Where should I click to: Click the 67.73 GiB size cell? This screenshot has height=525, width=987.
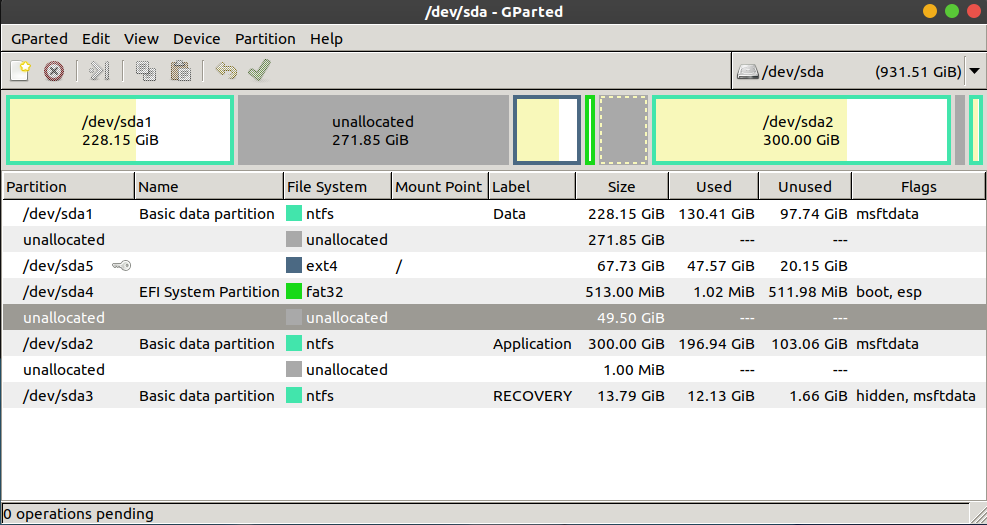point(631,266)
